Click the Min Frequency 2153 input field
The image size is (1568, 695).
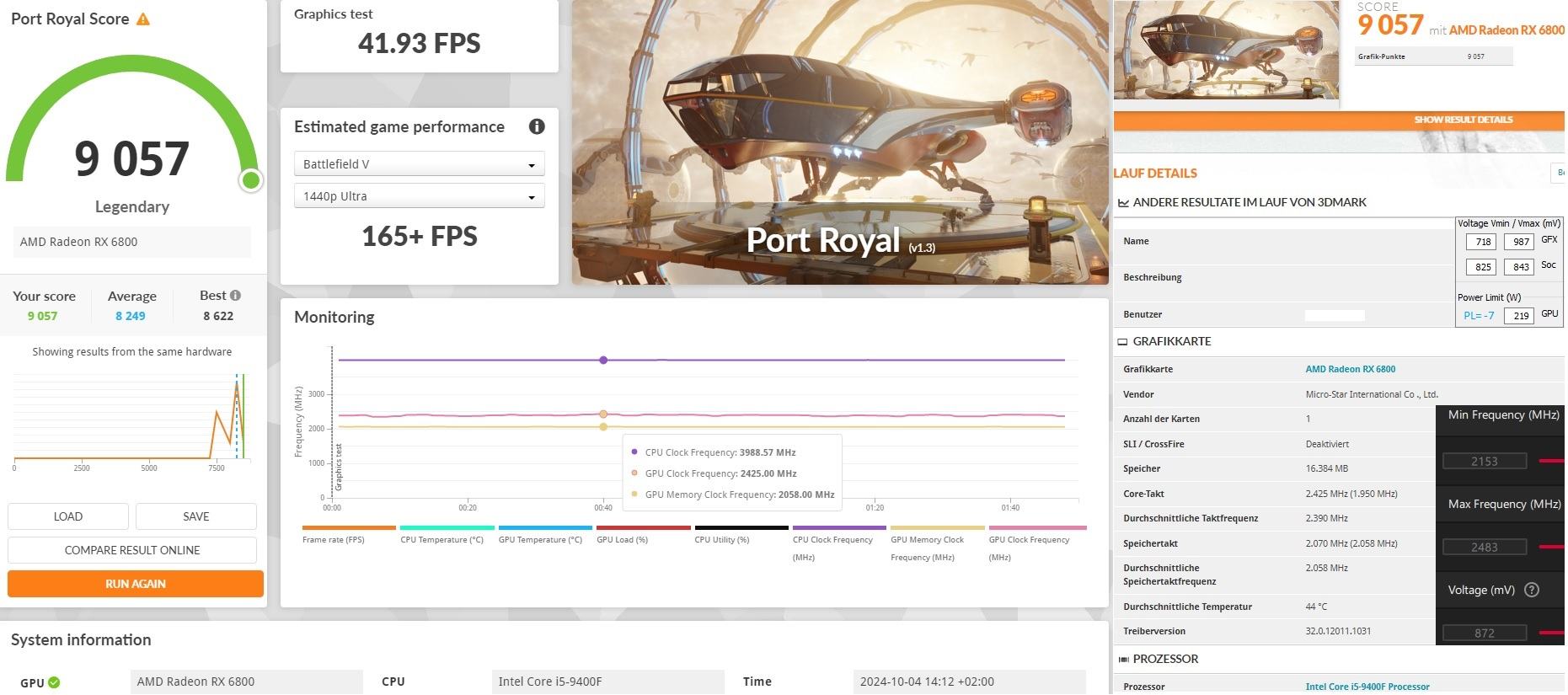1485,461
